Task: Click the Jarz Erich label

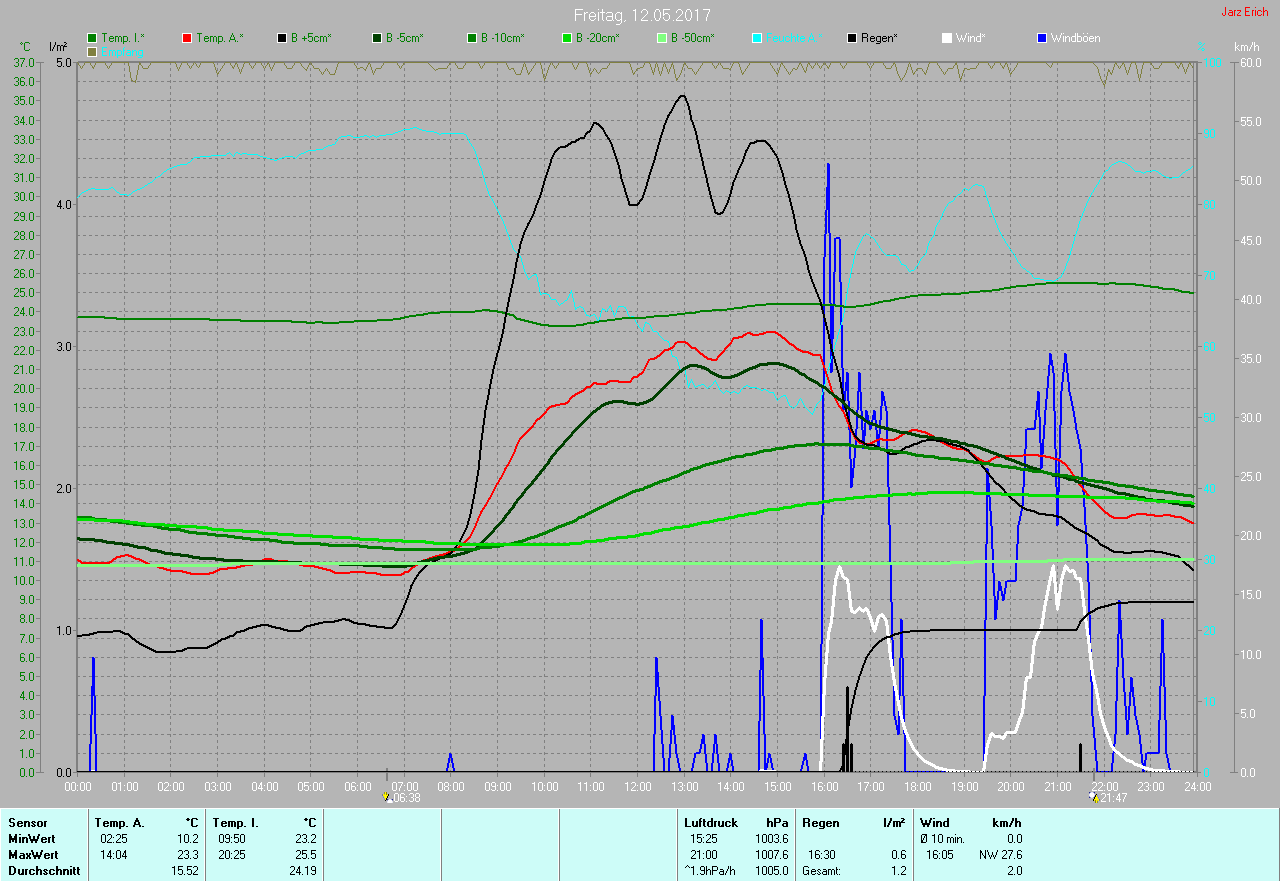Action: [x=1245, y=12]
